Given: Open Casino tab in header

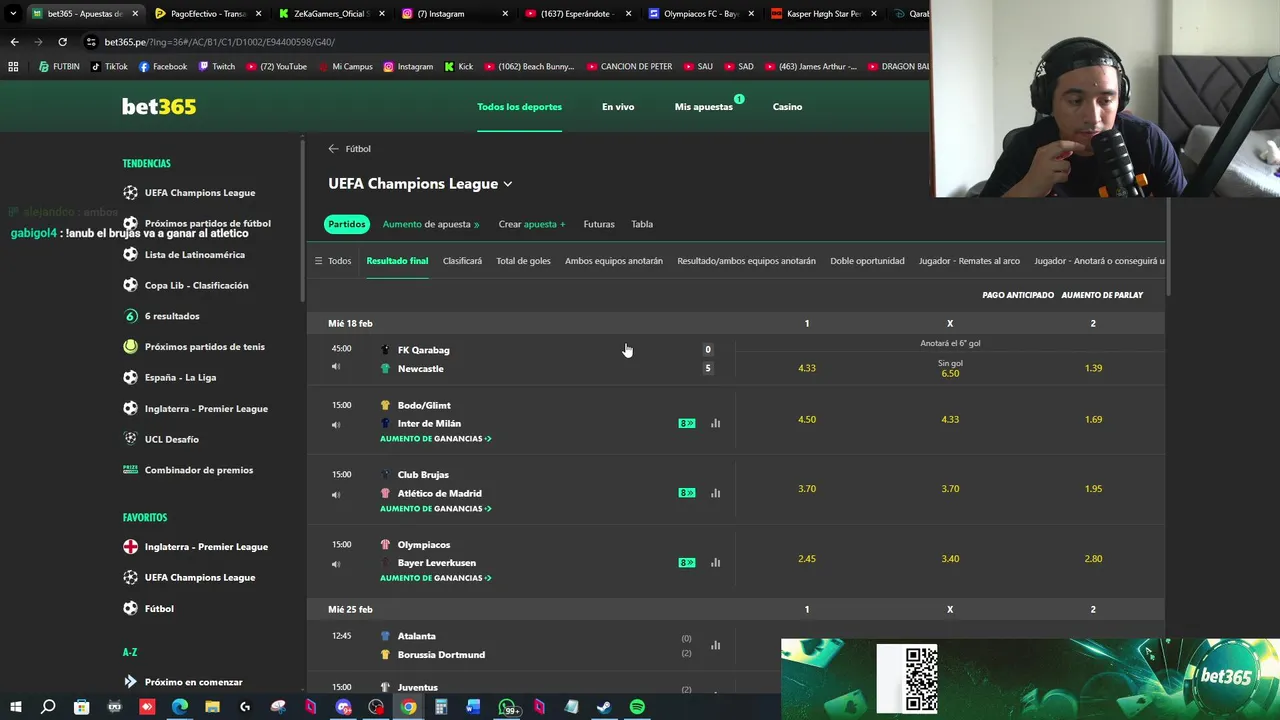Looking at the screenshot, I should coord(787,107).
